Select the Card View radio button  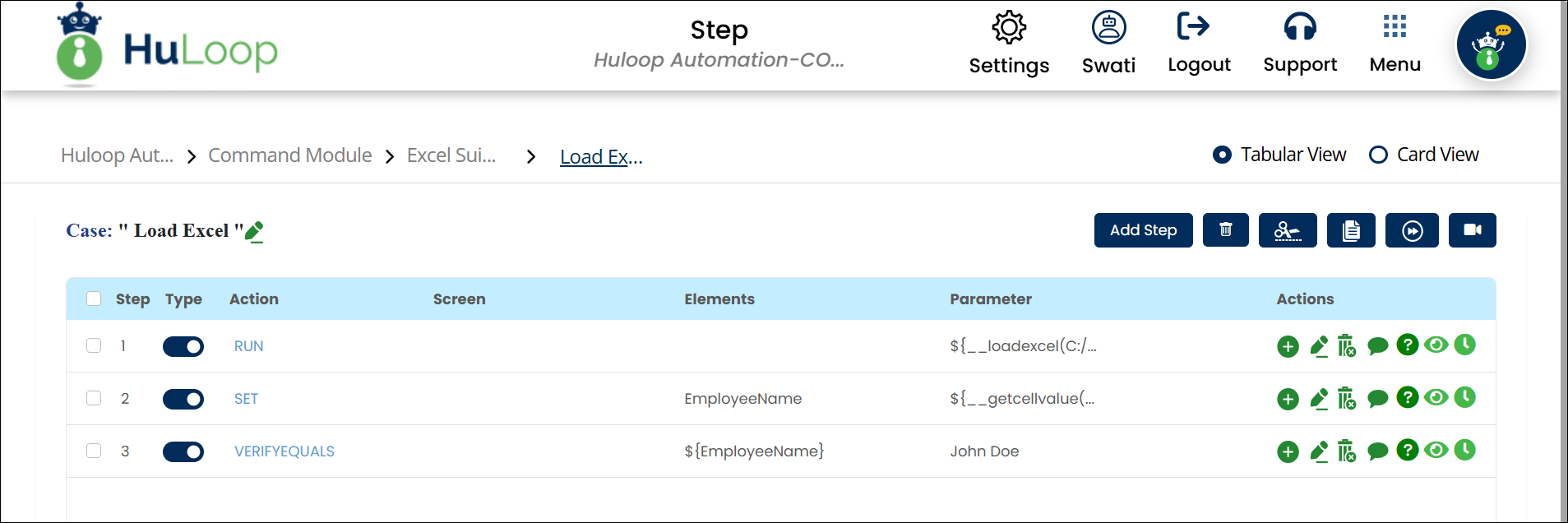point(1378,155)
